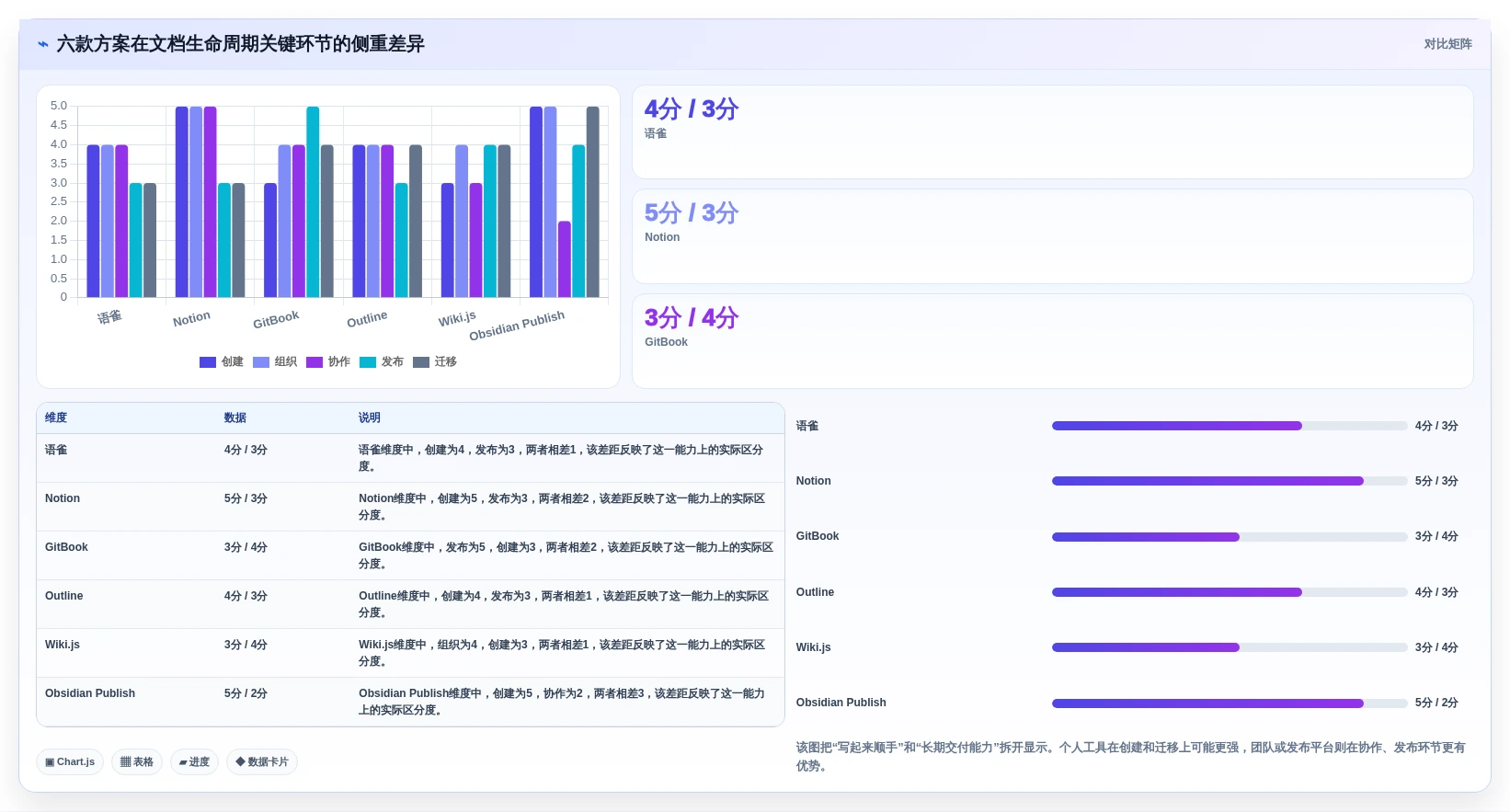Click the Outline progress bar
Screen dimensions: 1510x812
pos(1230,592)
